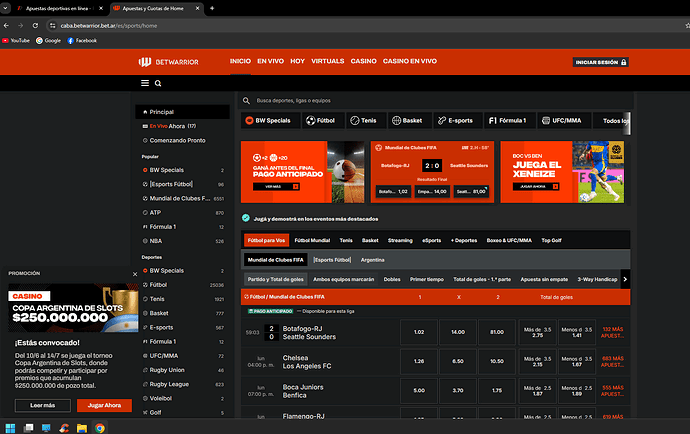Open Rugby Union in Deportes list
This screenshot has width=690, height=434.
182,370
